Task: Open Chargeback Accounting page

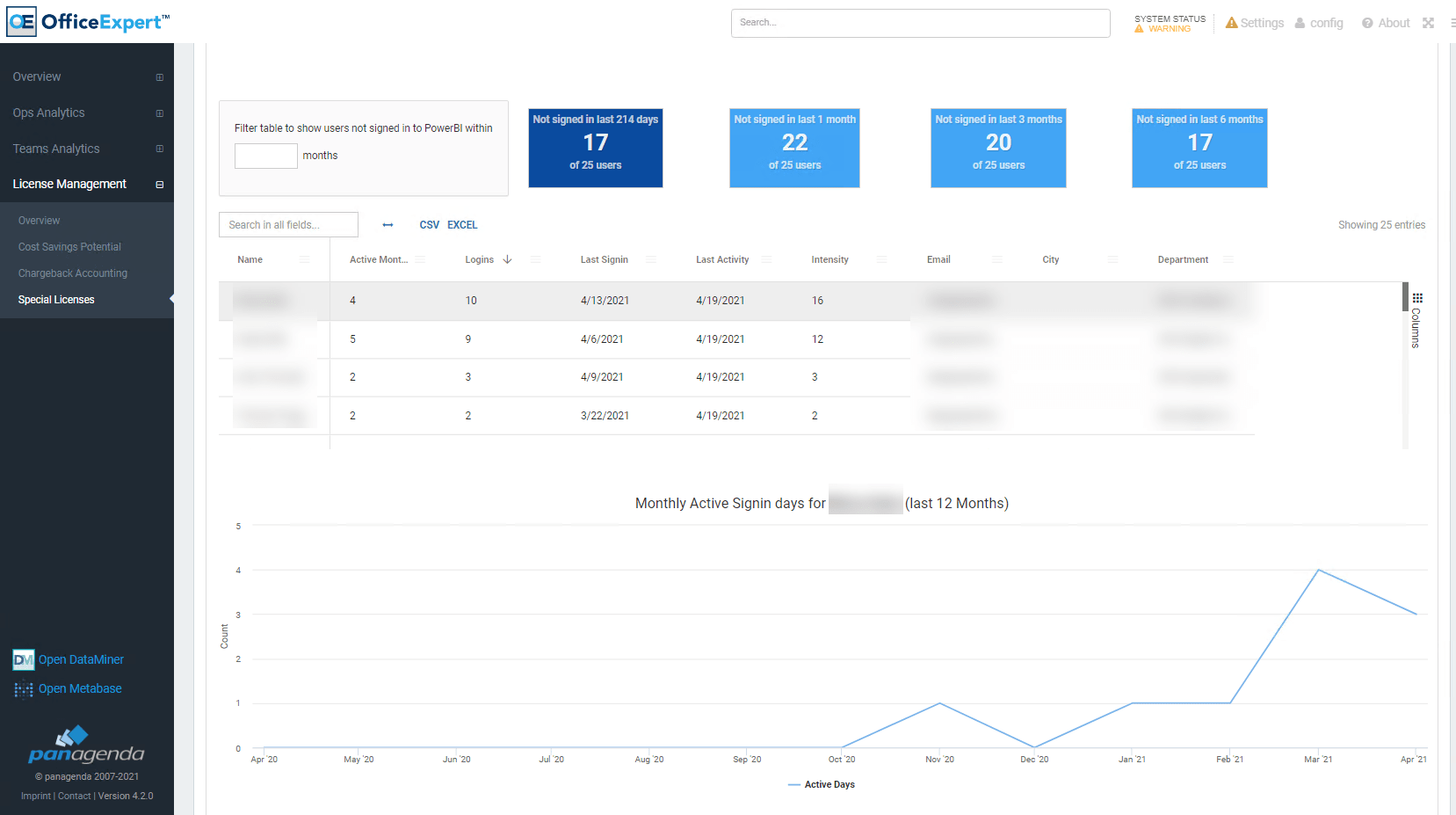Action: (x=73, y=273)
